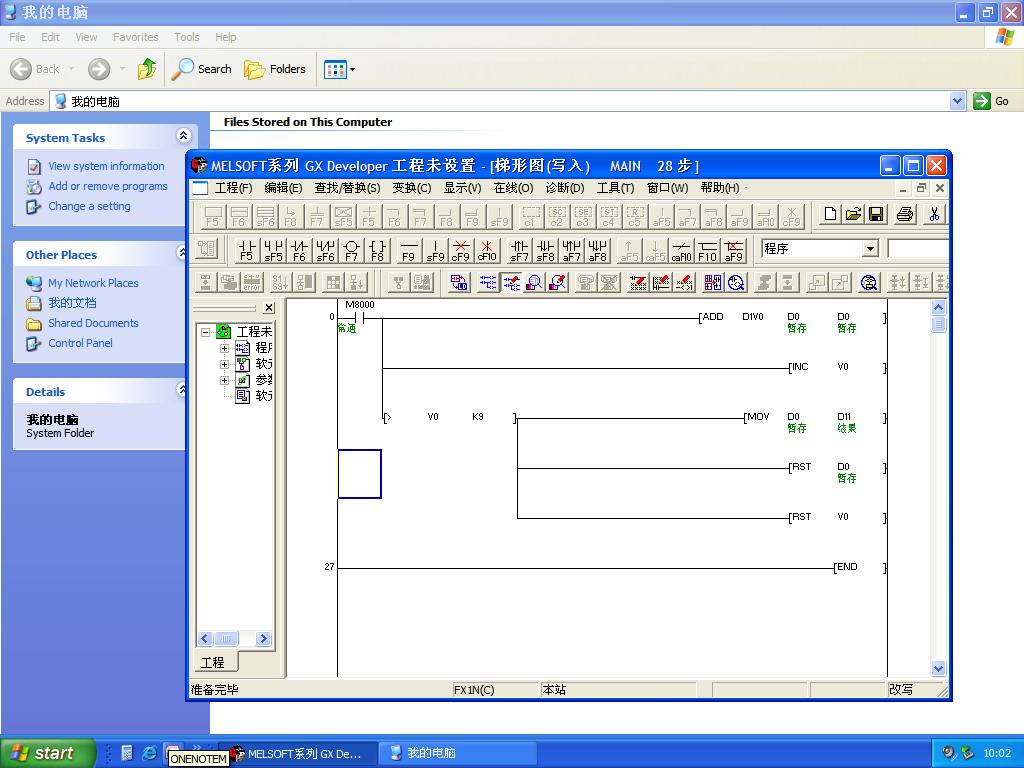
Task: Insert application instruction (F8) brackets icon
Action: 377,250
